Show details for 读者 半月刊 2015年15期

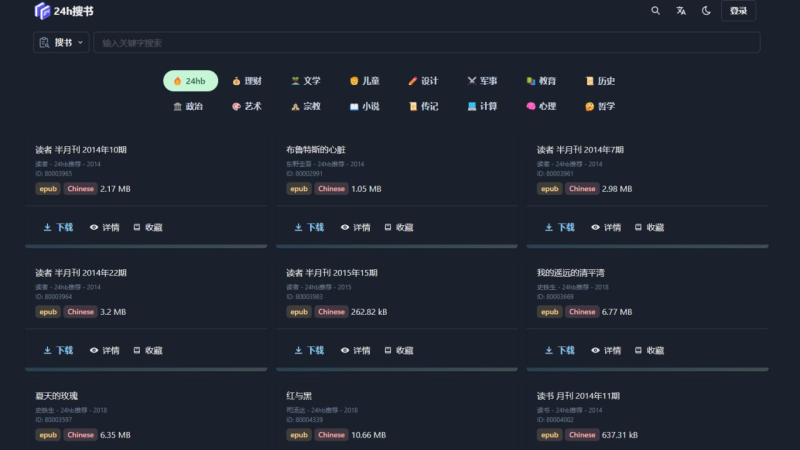click(355, 351)
